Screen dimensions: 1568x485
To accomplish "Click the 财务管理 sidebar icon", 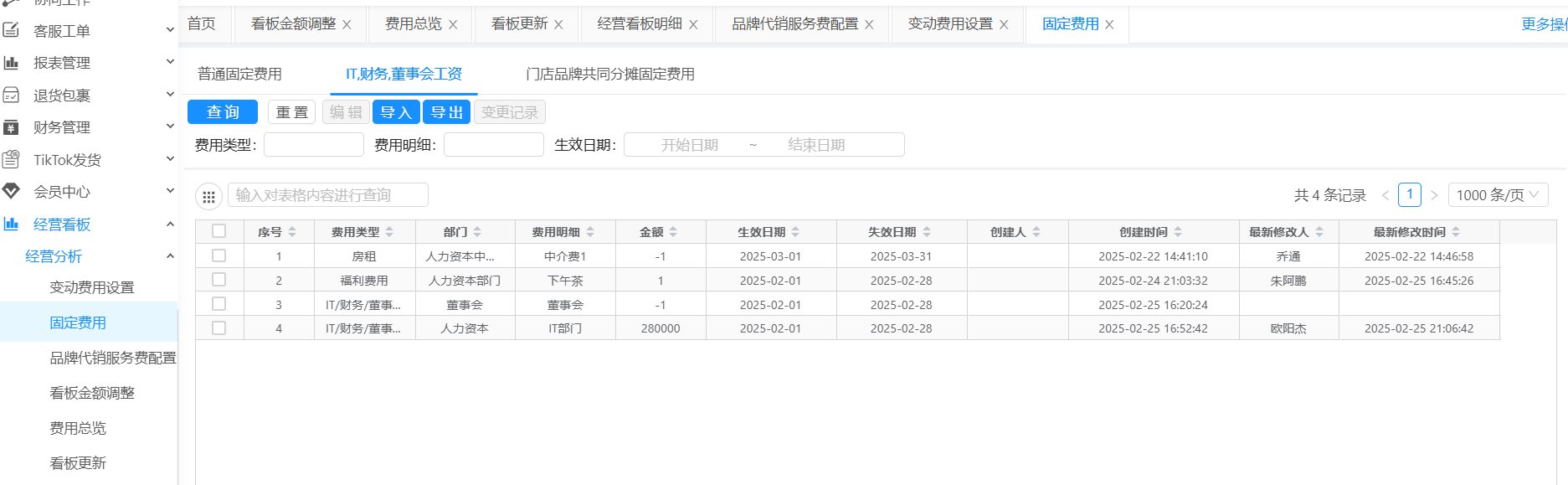I will click(11, 127).
